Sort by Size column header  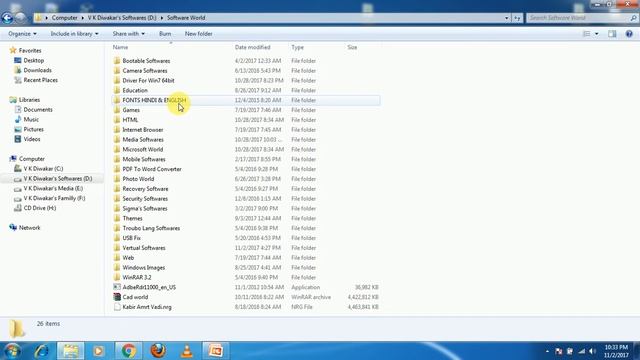[x=352, y=47]
